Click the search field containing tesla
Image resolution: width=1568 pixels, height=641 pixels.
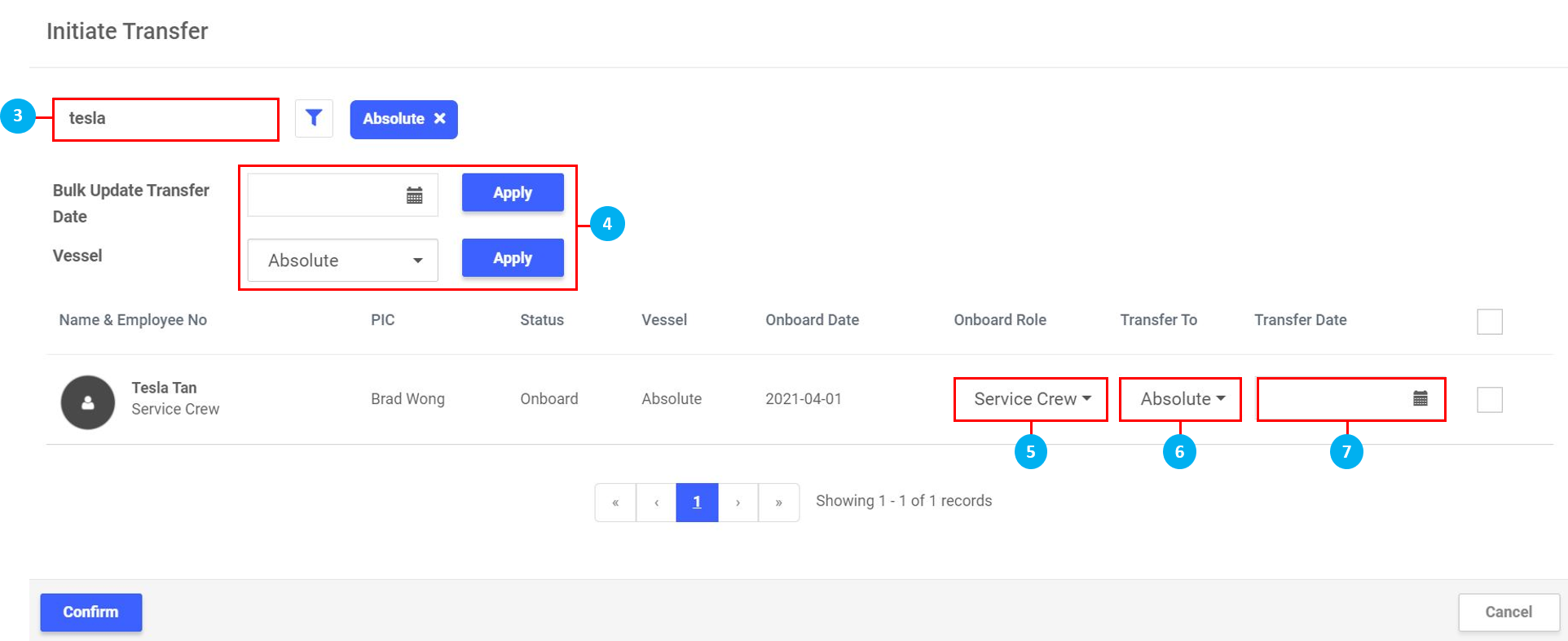[x=165, y=119]
